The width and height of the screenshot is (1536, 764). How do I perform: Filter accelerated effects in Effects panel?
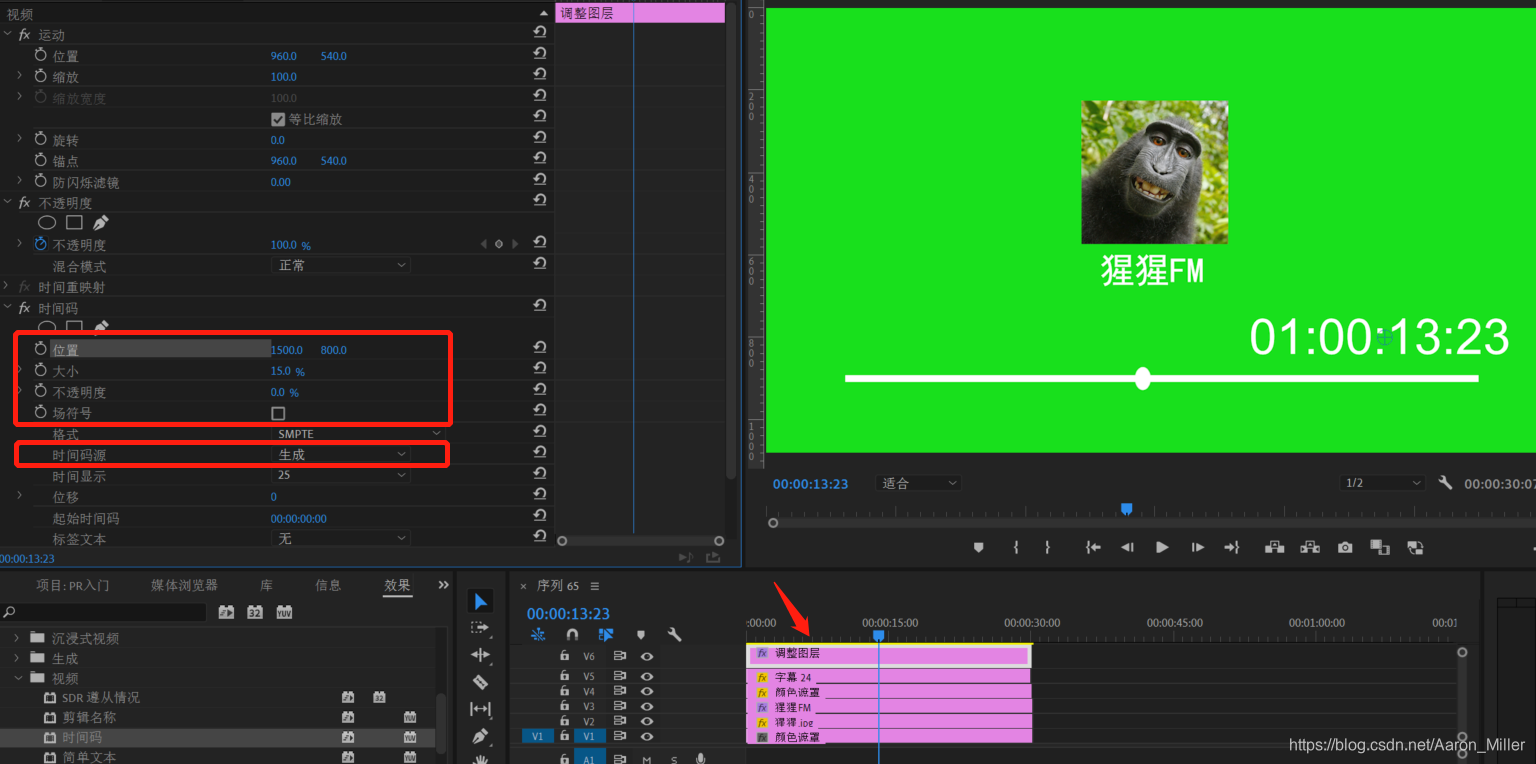(x=226, y=612)
